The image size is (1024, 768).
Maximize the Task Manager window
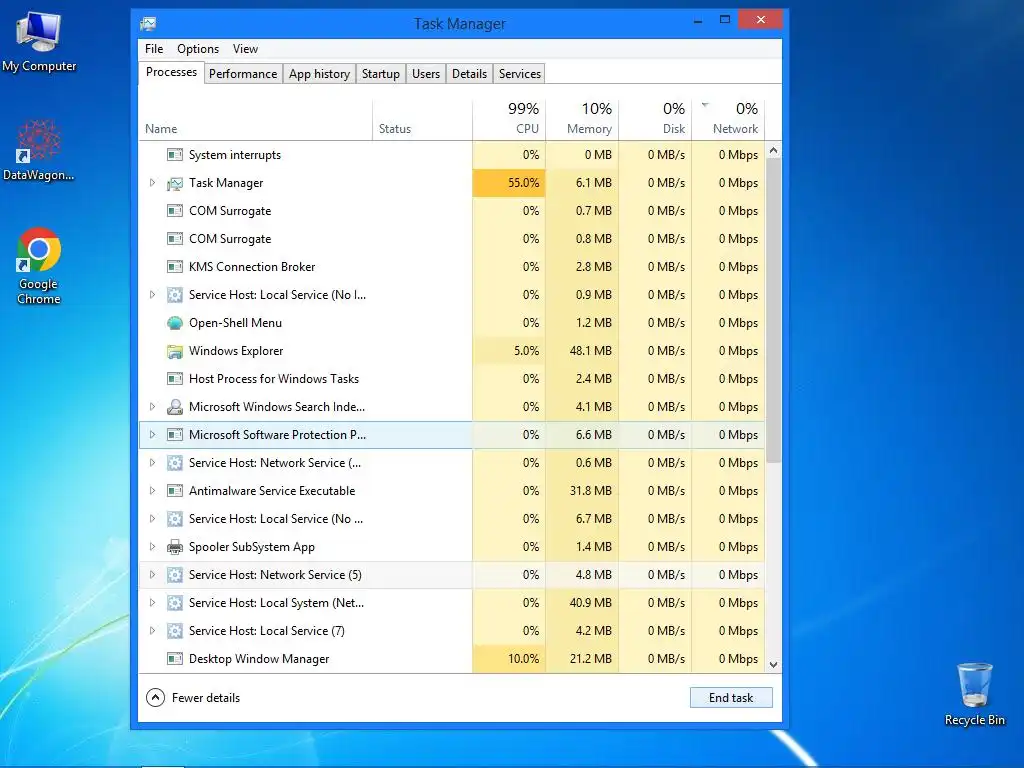[x=725, y=20]
